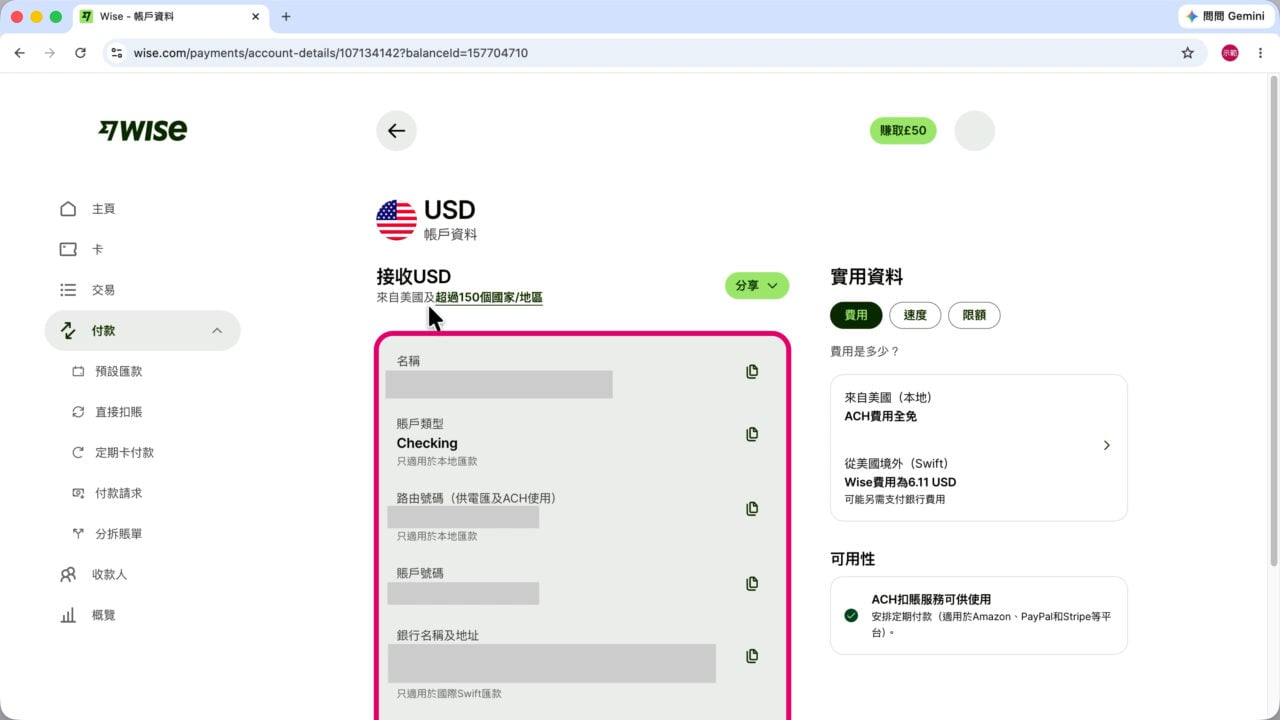Open the 分享 share dropdown
The width and height of the screenshot is (1280, 720).
757,286
